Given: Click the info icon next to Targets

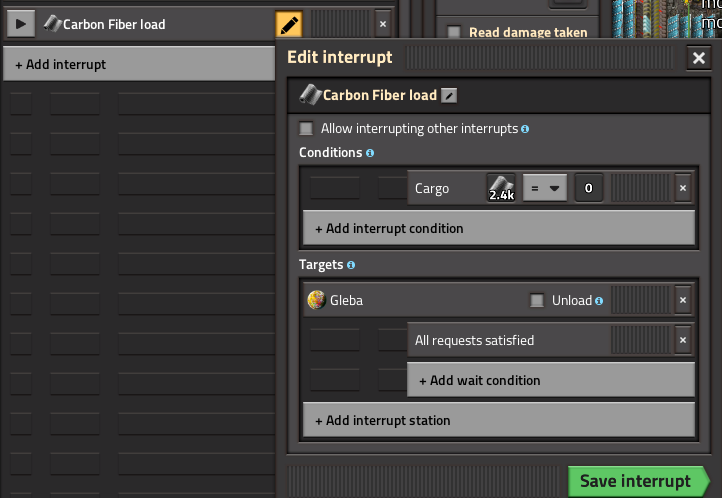Looking at the screenshot, I should point(351,265).
